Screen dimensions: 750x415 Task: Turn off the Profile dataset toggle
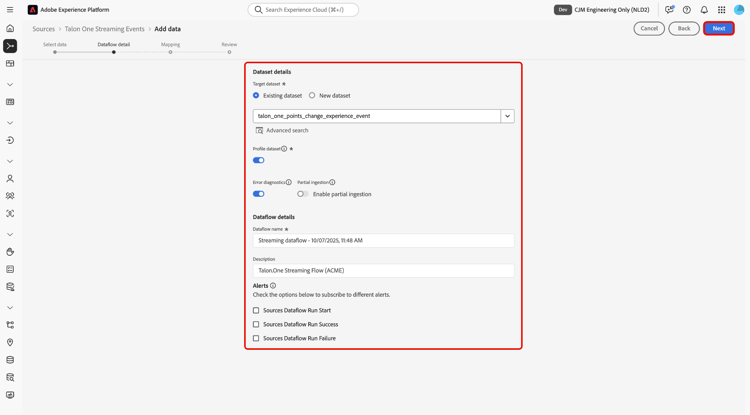click(x=259, y=160)
